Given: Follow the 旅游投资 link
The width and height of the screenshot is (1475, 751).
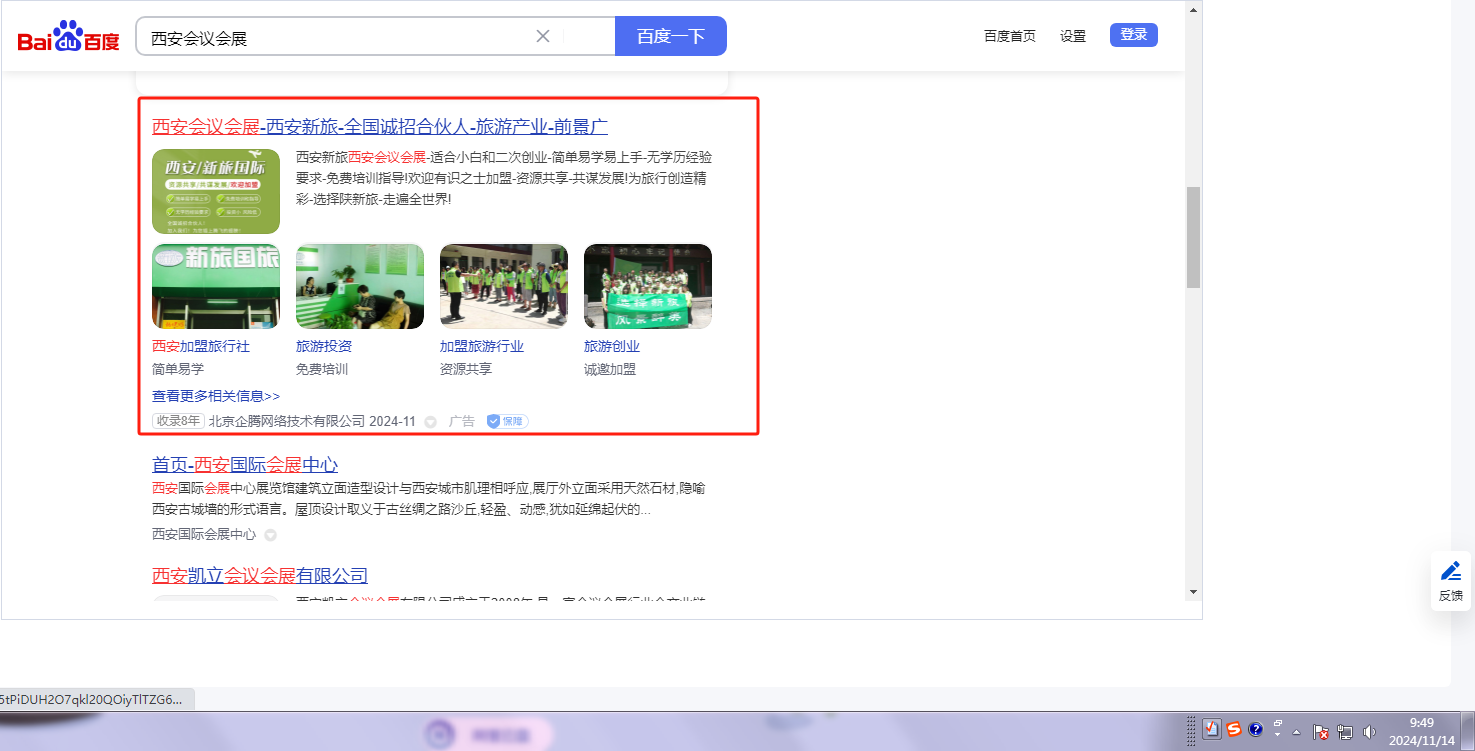Looking at the screenshot, I should [x=324, y=346].
